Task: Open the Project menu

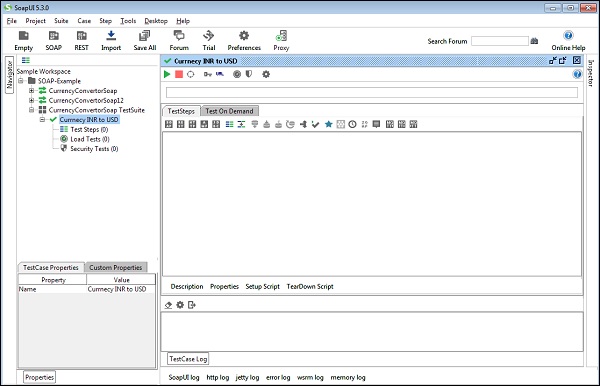Action: coord(36,21)
